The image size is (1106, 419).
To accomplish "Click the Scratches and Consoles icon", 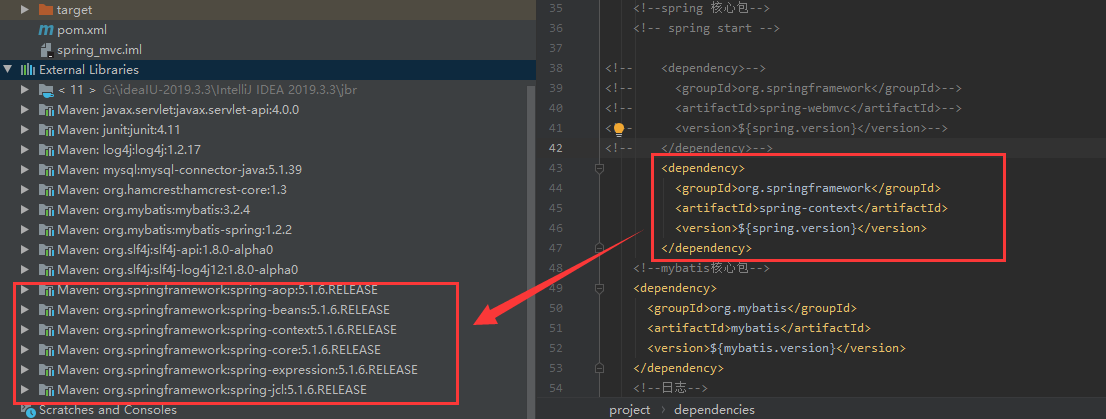I will (28, 410).
